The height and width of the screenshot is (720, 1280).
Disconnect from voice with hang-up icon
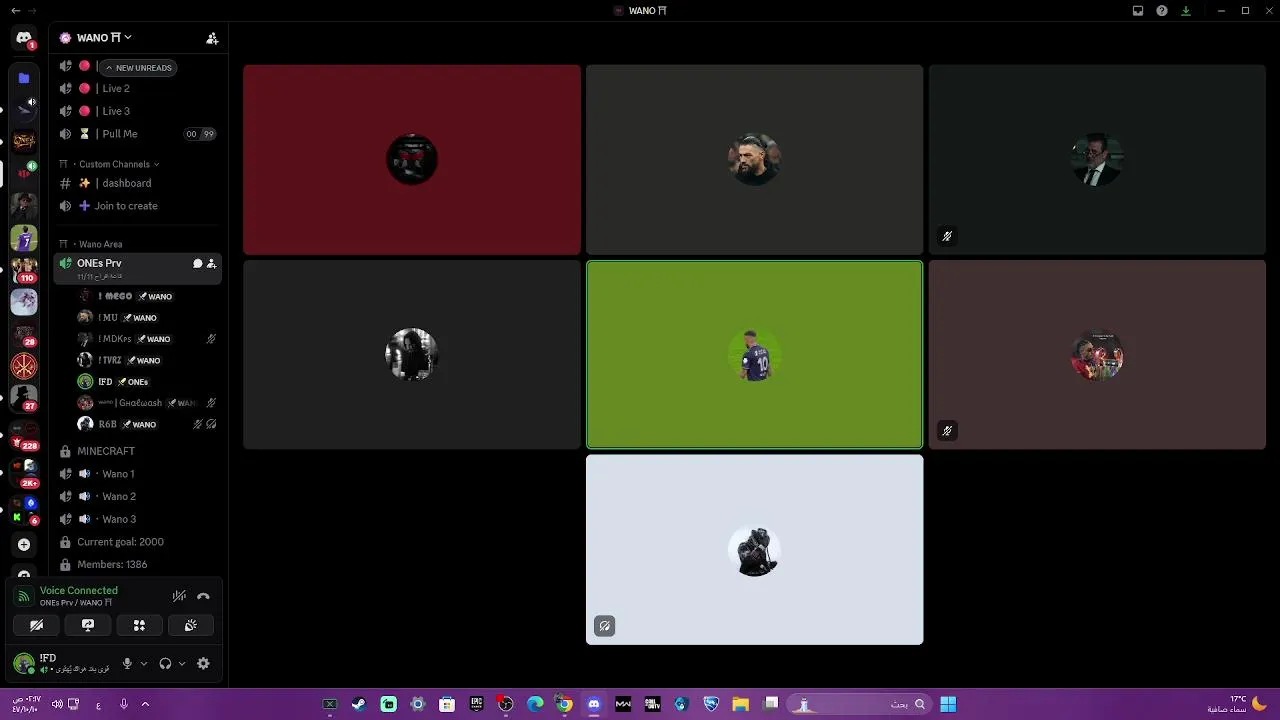[203, 596]
